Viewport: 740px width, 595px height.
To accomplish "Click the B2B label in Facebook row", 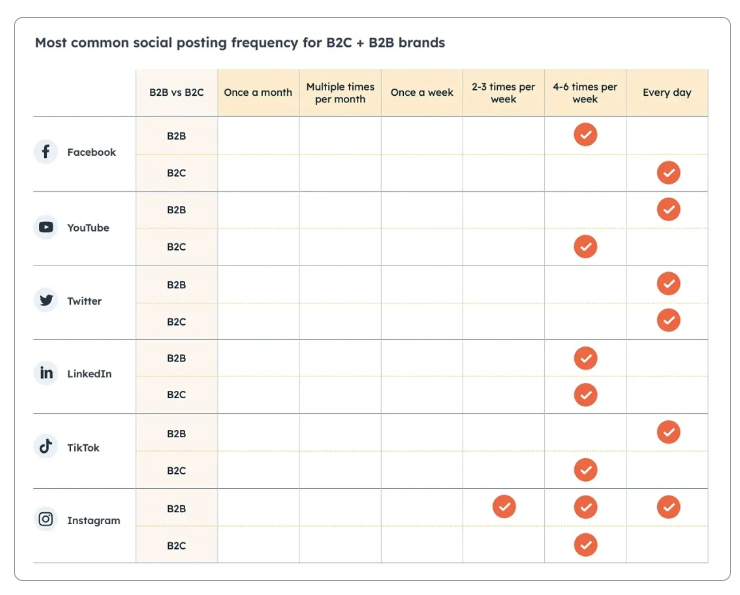I will tap(177, 136).
